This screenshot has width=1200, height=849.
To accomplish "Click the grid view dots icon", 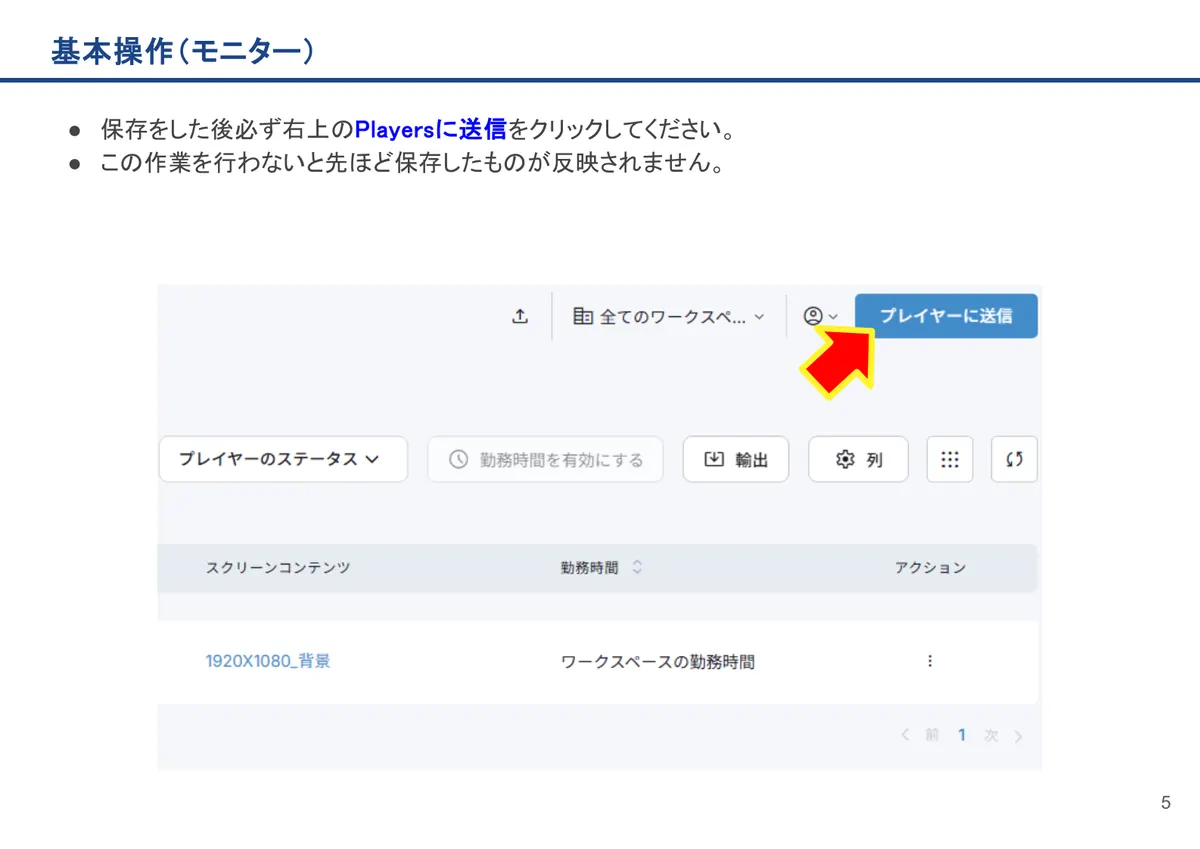I will (950, 460).
